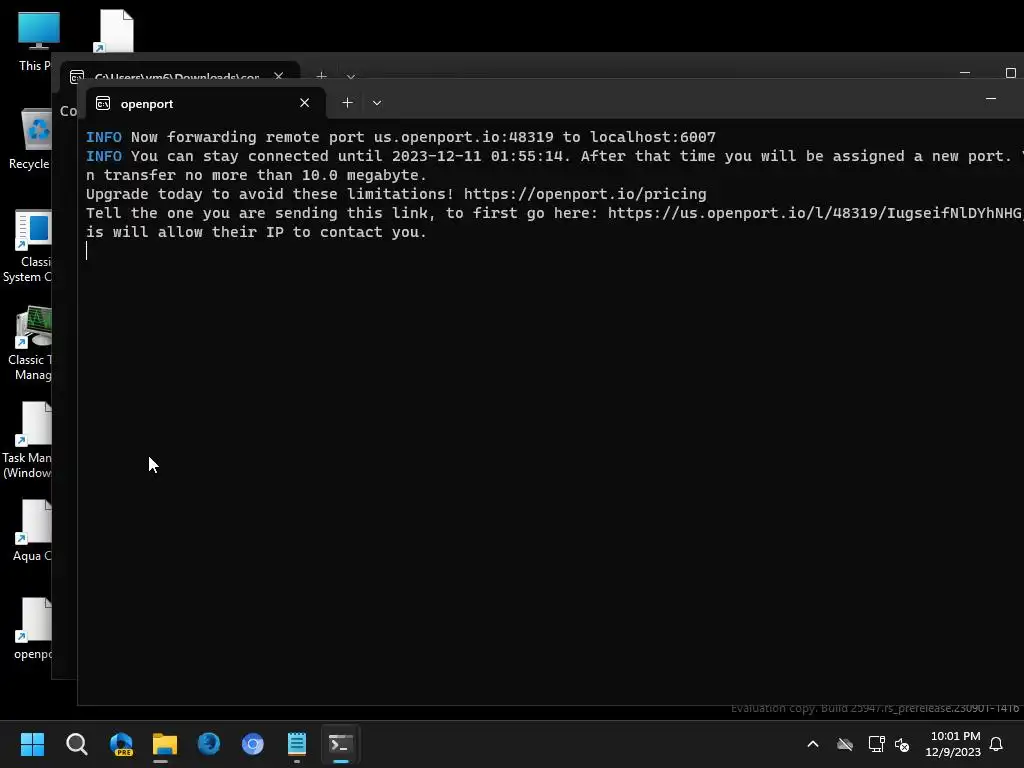The width and height of the screenshot is (1024, 768).
Task: Open the Chromium browser from taskbar
Action: point(253,744)
